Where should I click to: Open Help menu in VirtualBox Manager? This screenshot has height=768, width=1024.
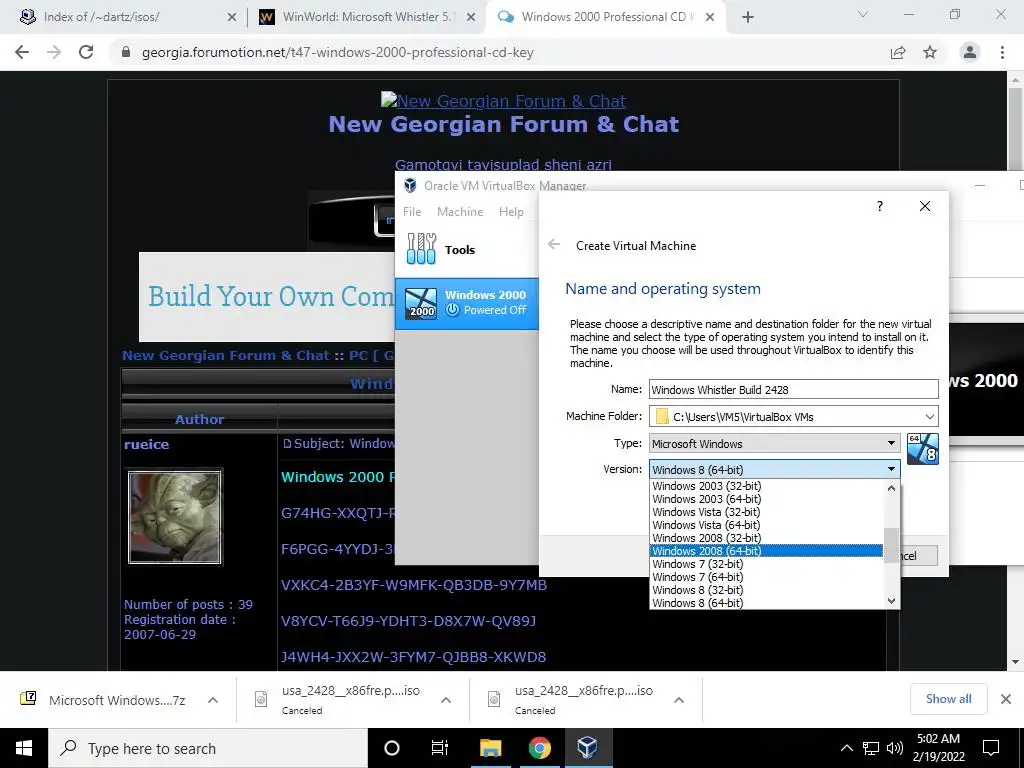tap(511, 212)
